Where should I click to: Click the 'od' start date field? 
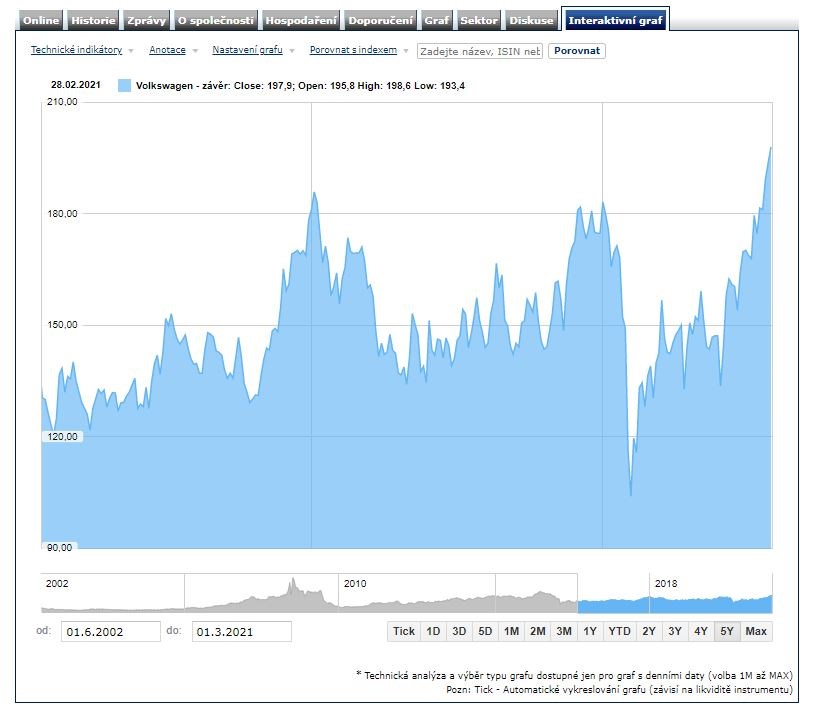tap(112, 631)
